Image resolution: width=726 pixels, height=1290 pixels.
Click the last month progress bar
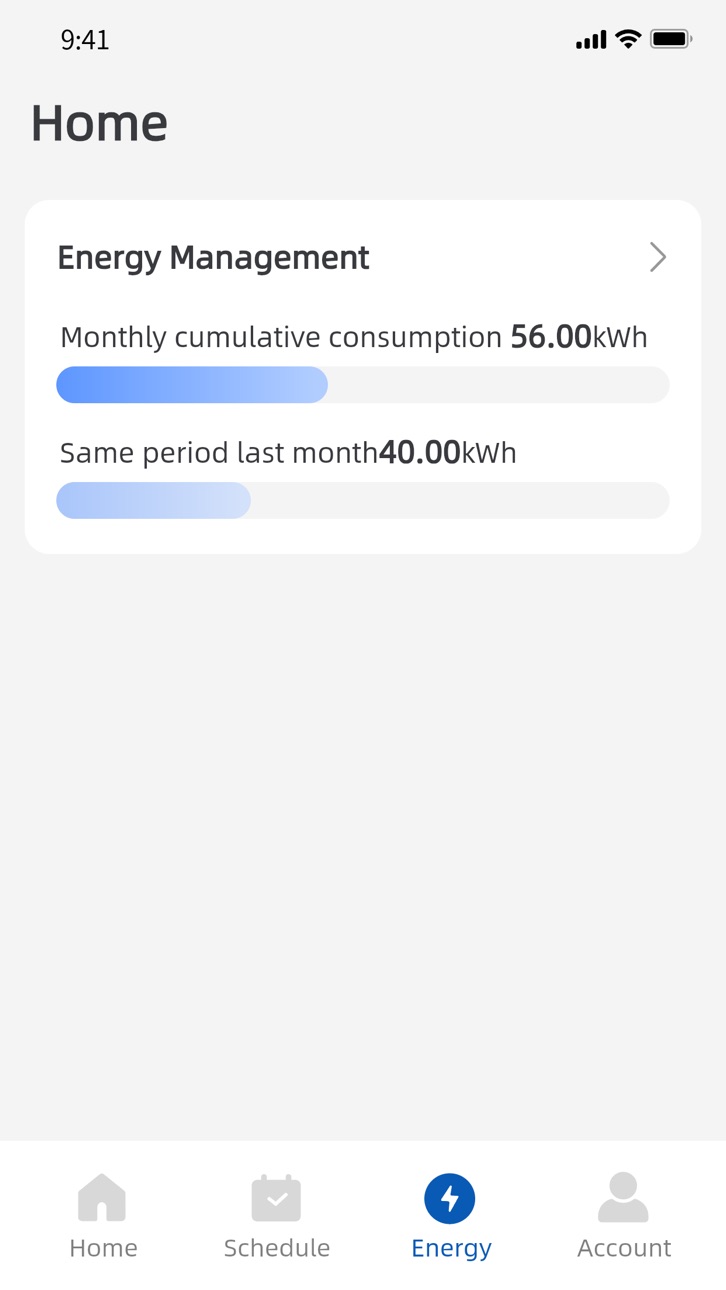362,500
